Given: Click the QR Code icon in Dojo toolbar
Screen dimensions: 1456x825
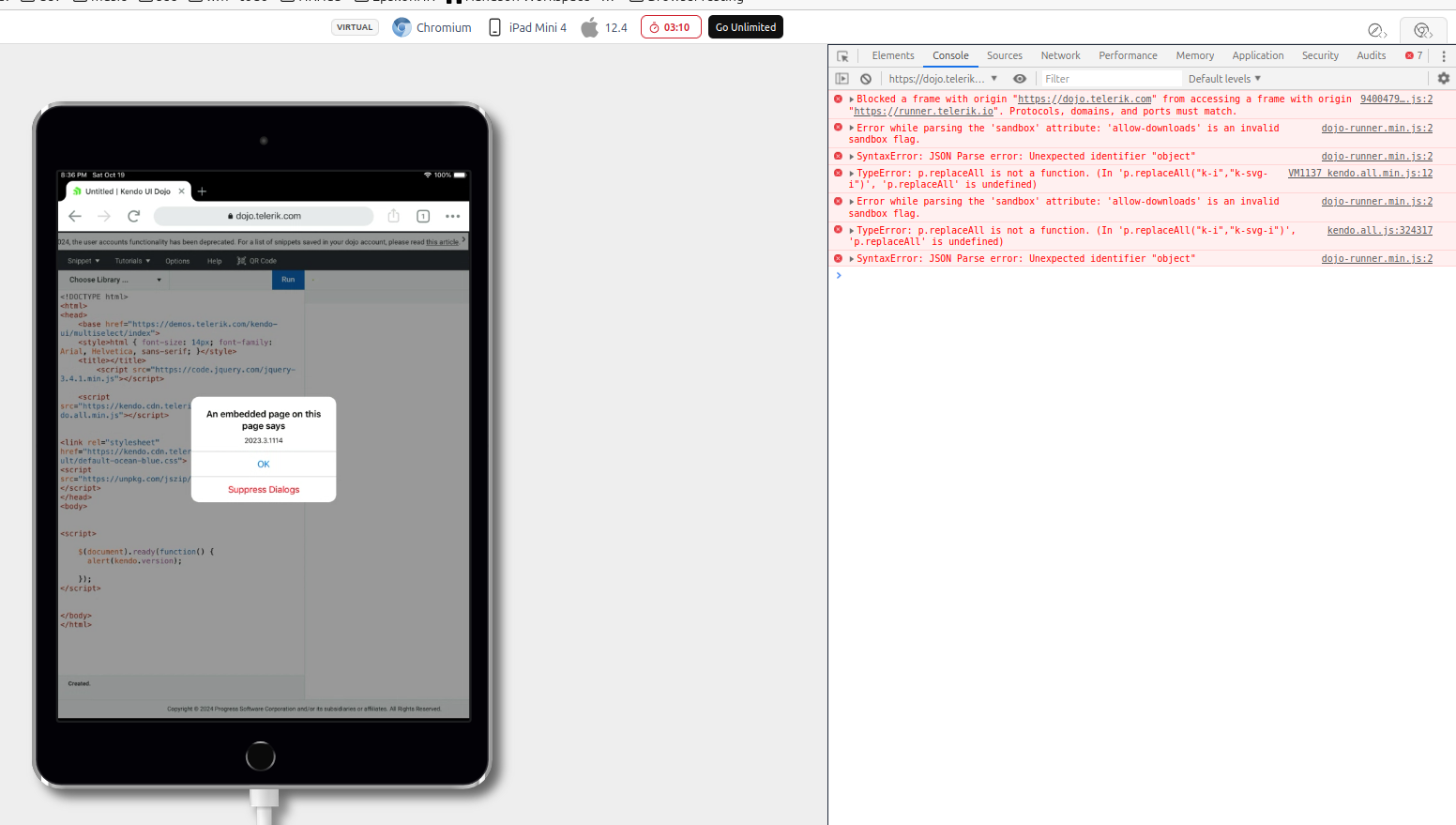Looking at the screenshot, I should (x=241, y=261).
